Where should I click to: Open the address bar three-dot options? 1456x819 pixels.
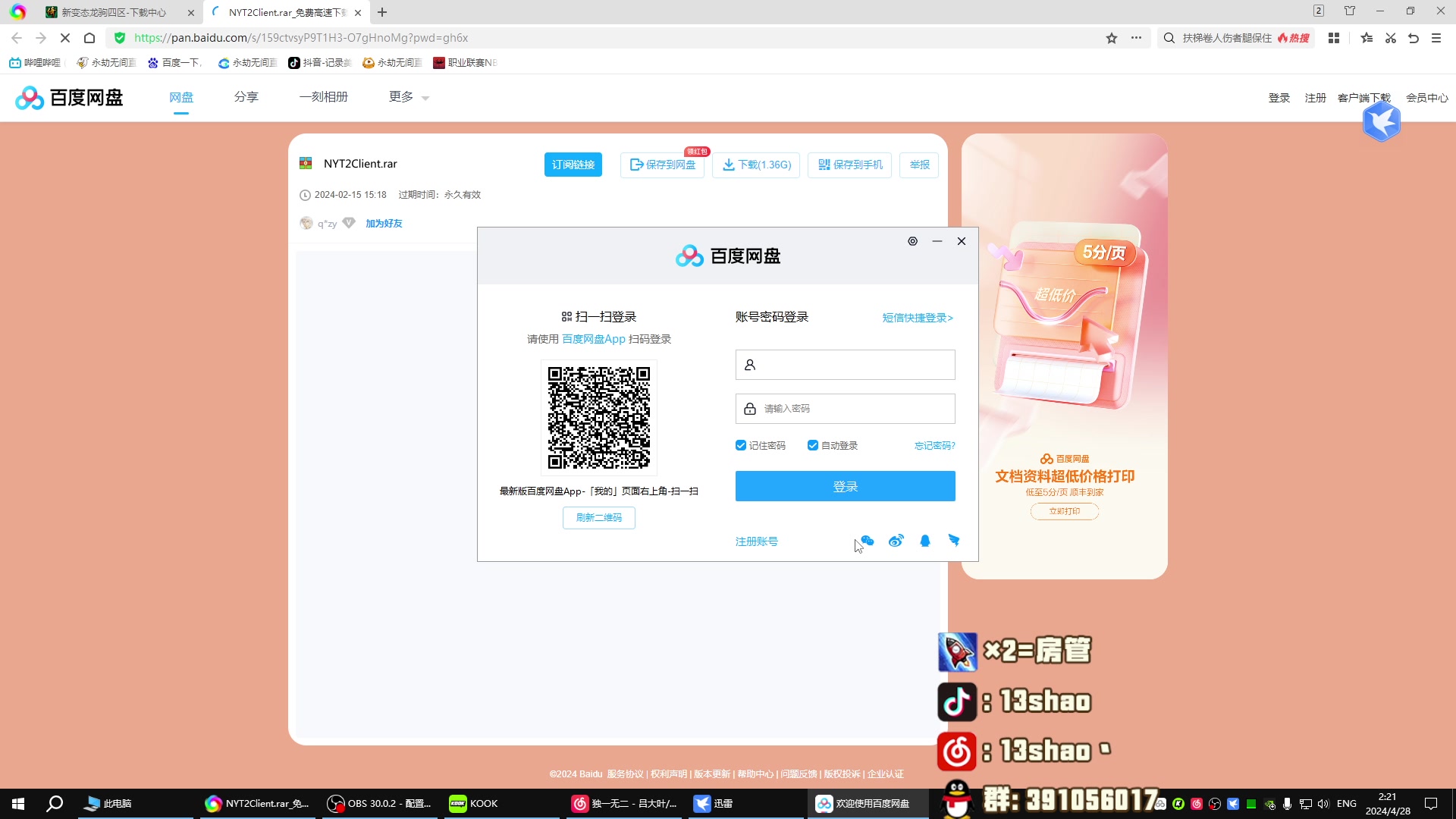pos(1136,38)
